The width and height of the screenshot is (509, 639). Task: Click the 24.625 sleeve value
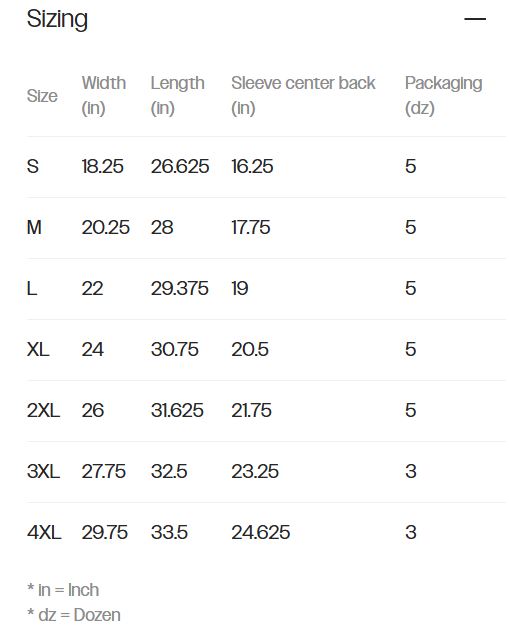[x=260, y=532]
